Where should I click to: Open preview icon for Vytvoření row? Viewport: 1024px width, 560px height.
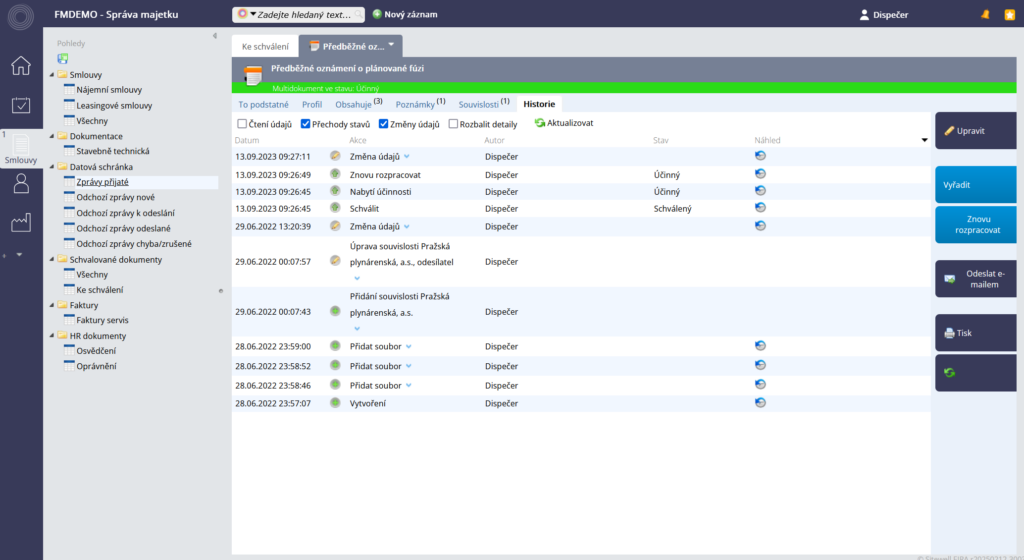tap(760, 403)
